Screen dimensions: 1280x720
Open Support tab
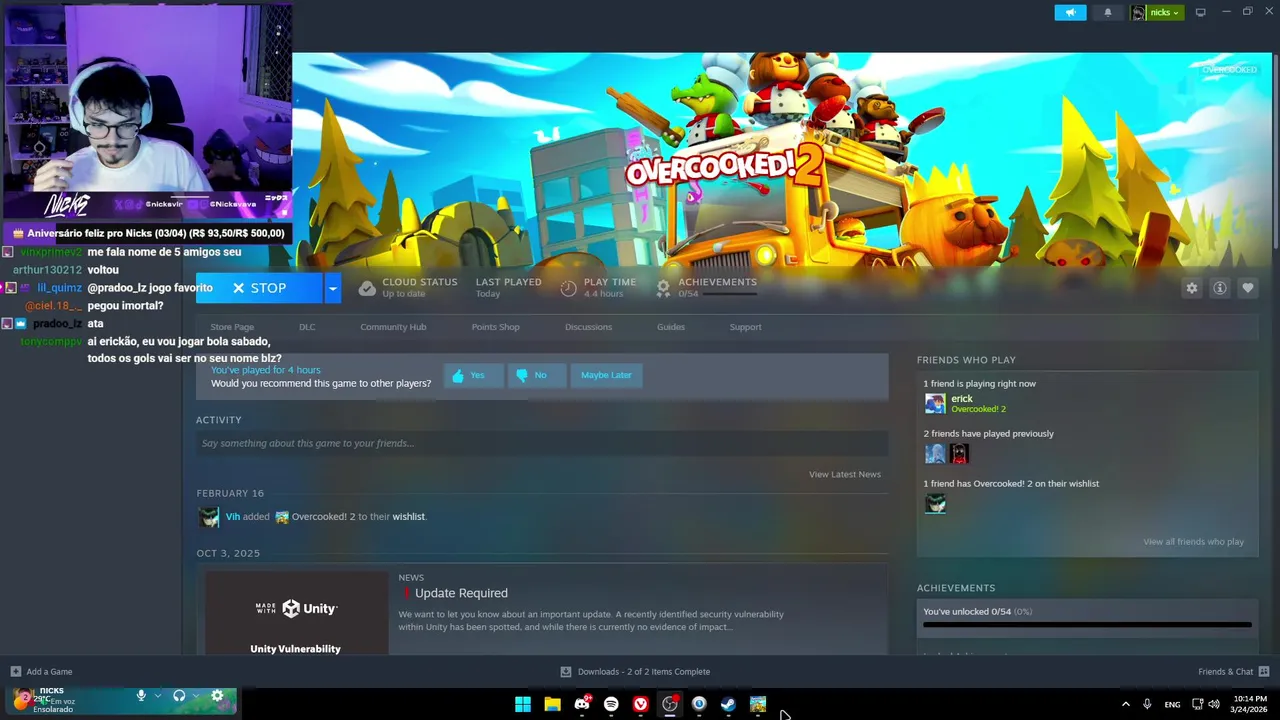[745, 327]
